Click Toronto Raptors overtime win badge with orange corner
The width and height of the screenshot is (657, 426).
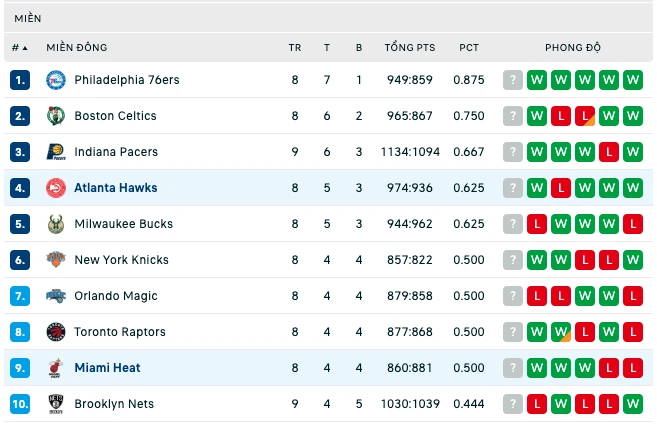click(561, 332)
